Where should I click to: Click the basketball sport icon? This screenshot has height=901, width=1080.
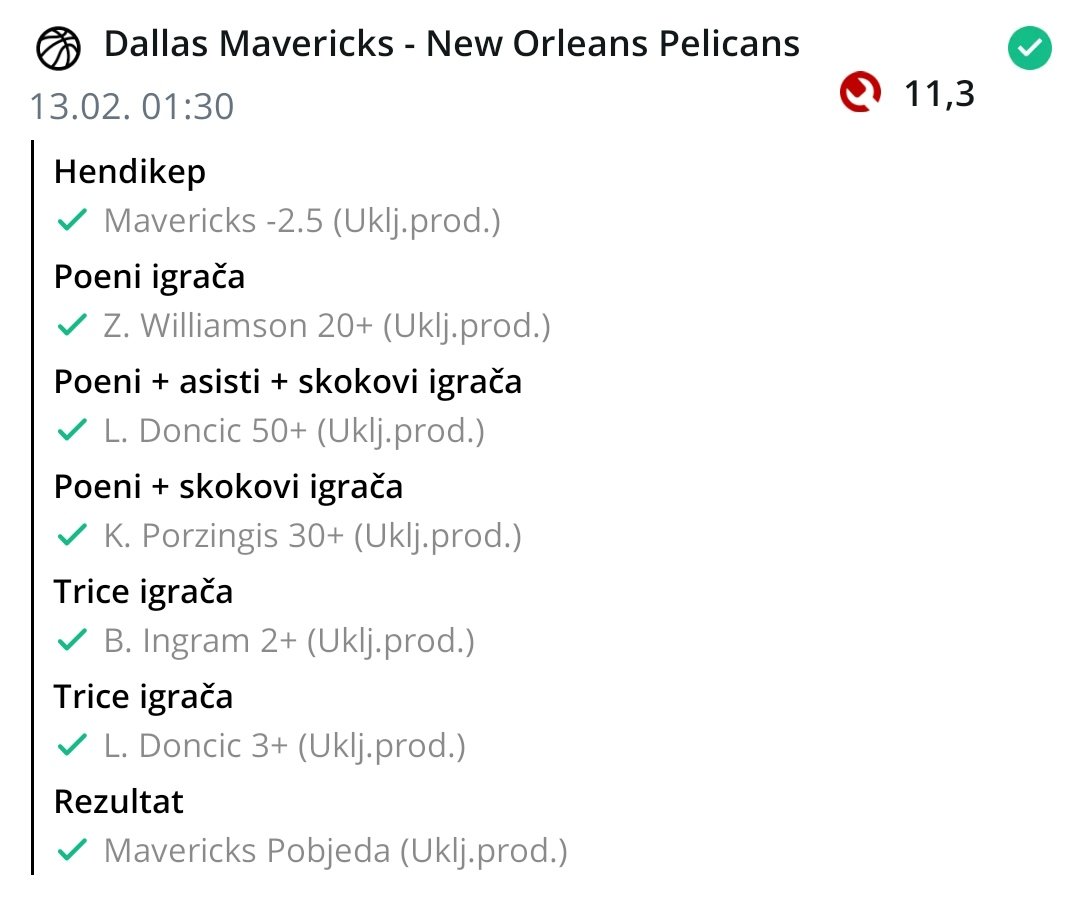tap(59, 47)
